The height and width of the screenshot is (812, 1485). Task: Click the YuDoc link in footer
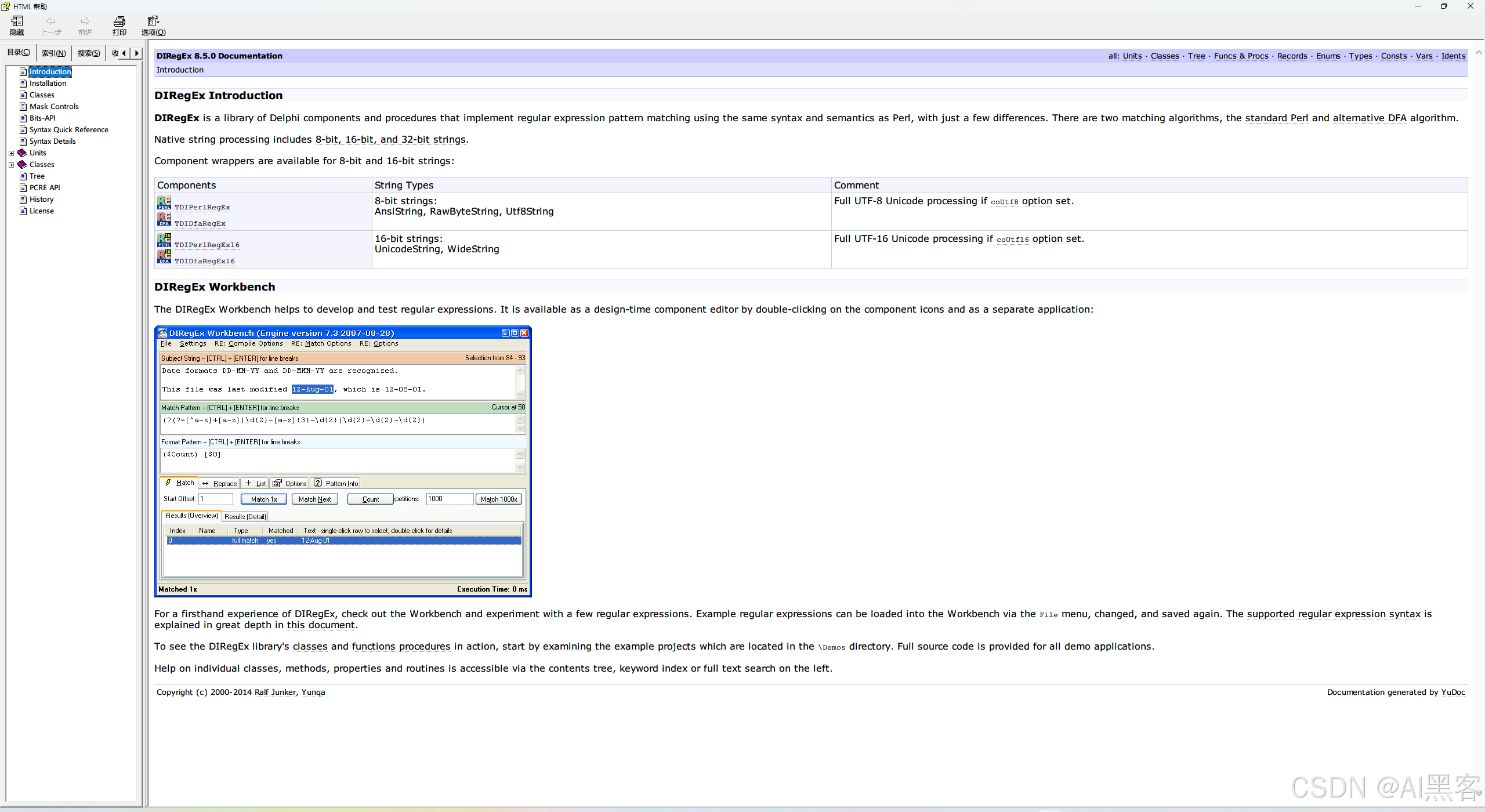[x=1453, y=692]
